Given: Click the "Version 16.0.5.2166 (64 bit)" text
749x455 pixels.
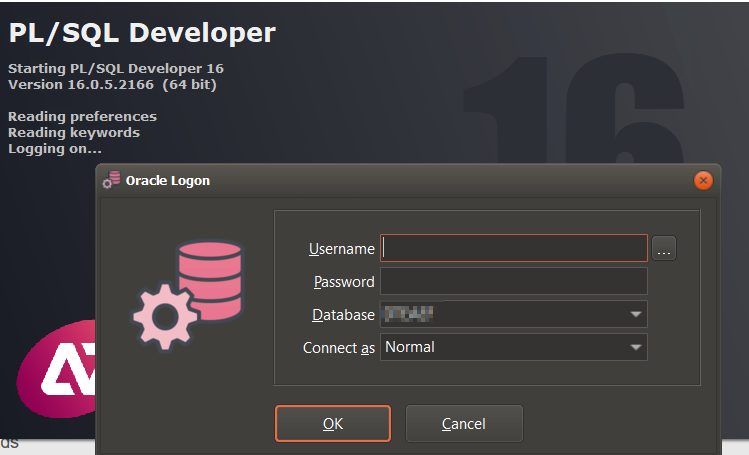Looking at the screenshot, I should tap(112, 85).
